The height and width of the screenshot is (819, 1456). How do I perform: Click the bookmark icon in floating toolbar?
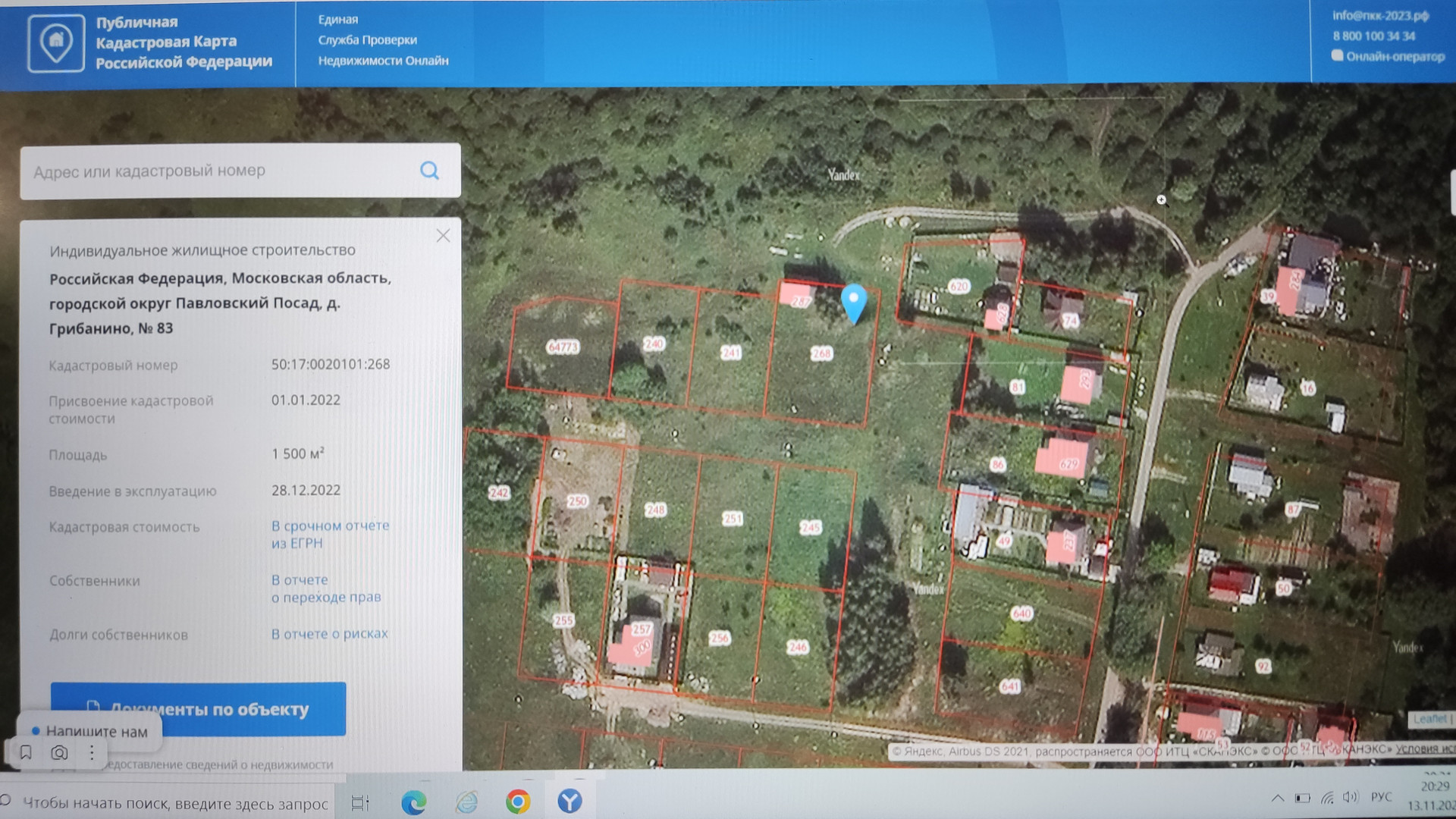(x=26, y=752)
